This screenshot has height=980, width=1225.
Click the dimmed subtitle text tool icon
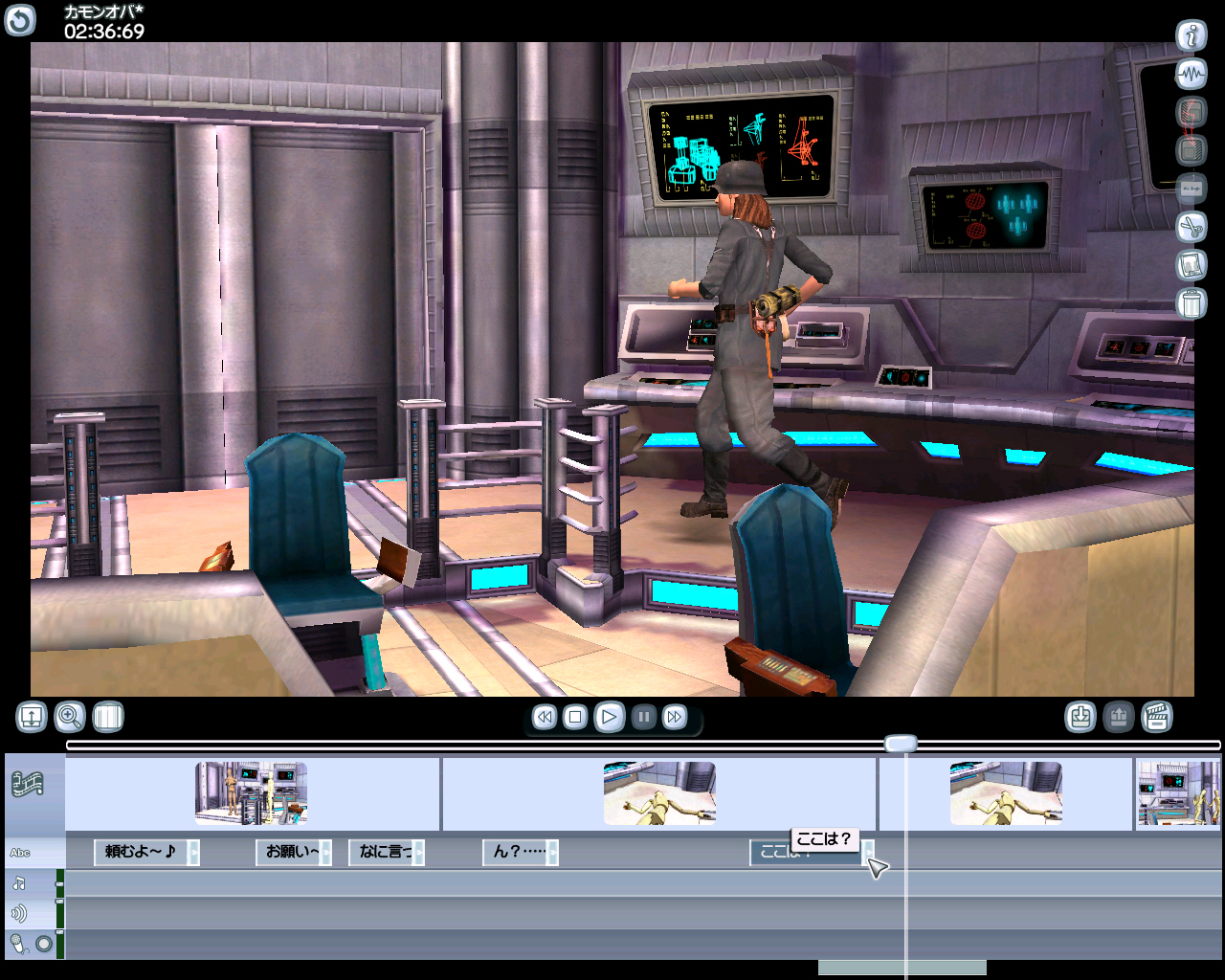(1192, 189)
